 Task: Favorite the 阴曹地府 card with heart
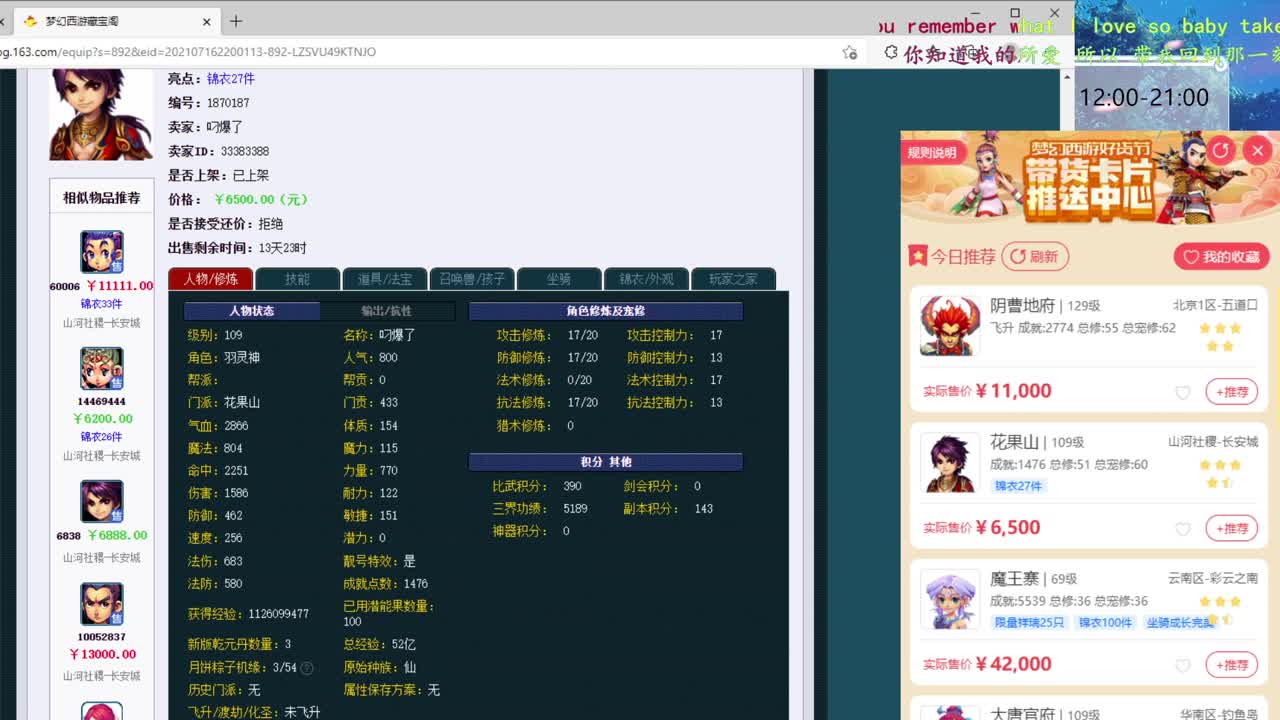[x=1183, y=392]
